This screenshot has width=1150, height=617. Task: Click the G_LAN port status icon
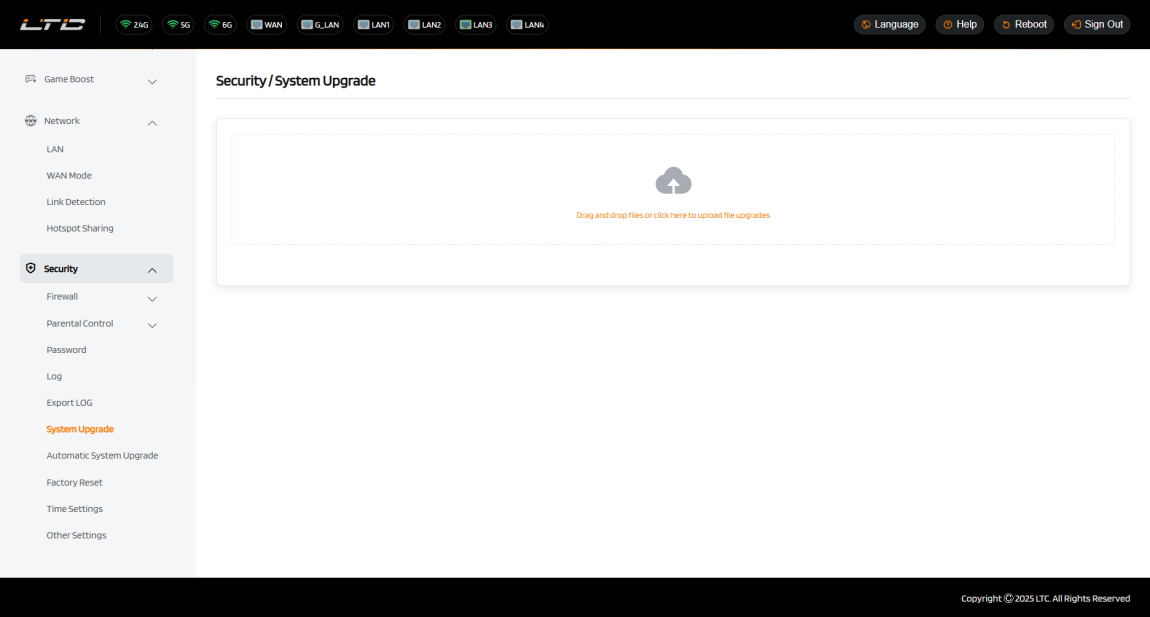point(320,25)
